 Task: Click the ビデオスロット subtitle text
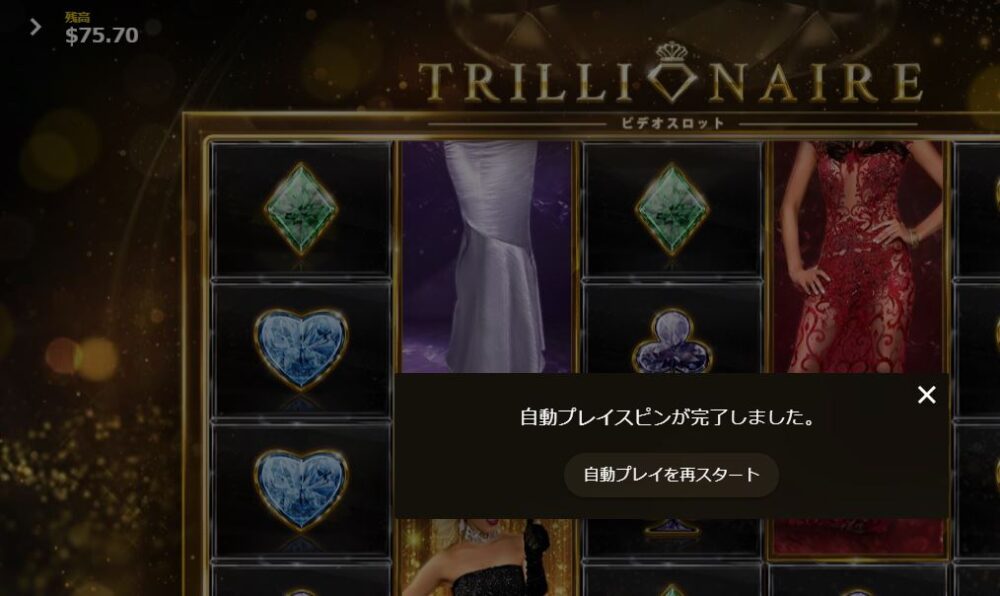coord(673,123)
